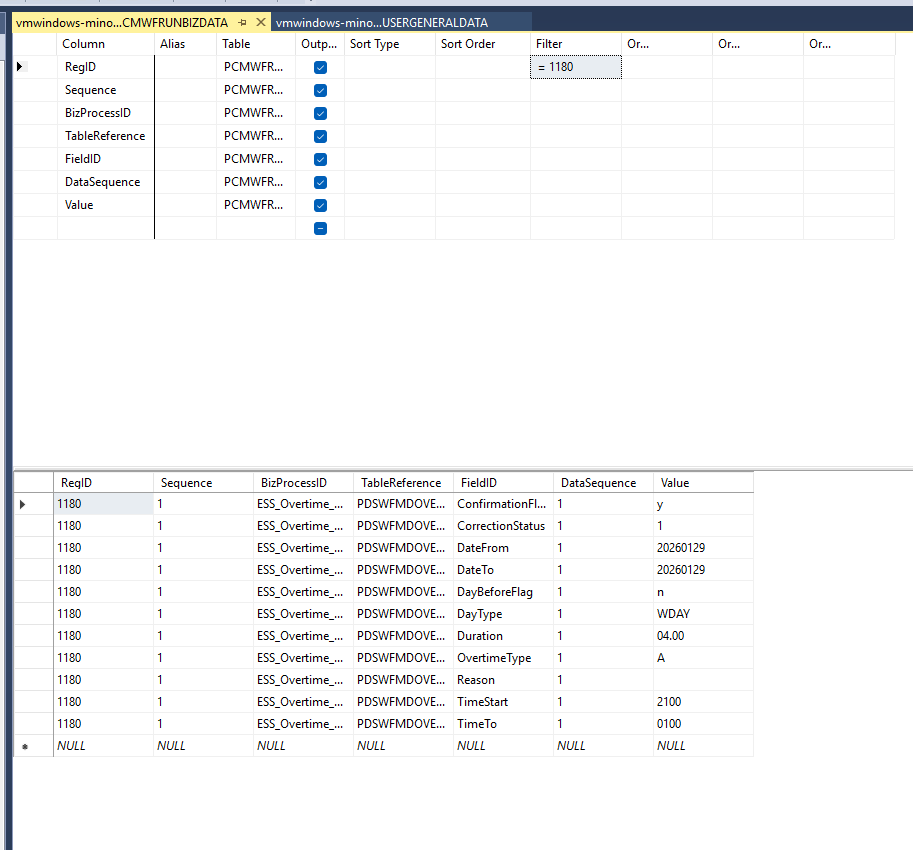
Task: Open Table cell for BizProcessID row
Action: coord(254,113)
